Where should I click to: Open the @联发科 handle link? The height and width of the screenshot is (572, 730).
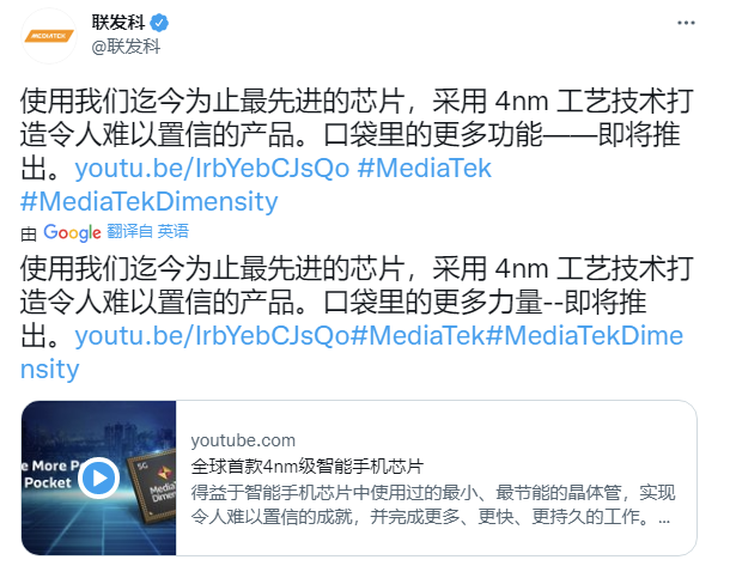pyautogui.click(x=126, y=47)
